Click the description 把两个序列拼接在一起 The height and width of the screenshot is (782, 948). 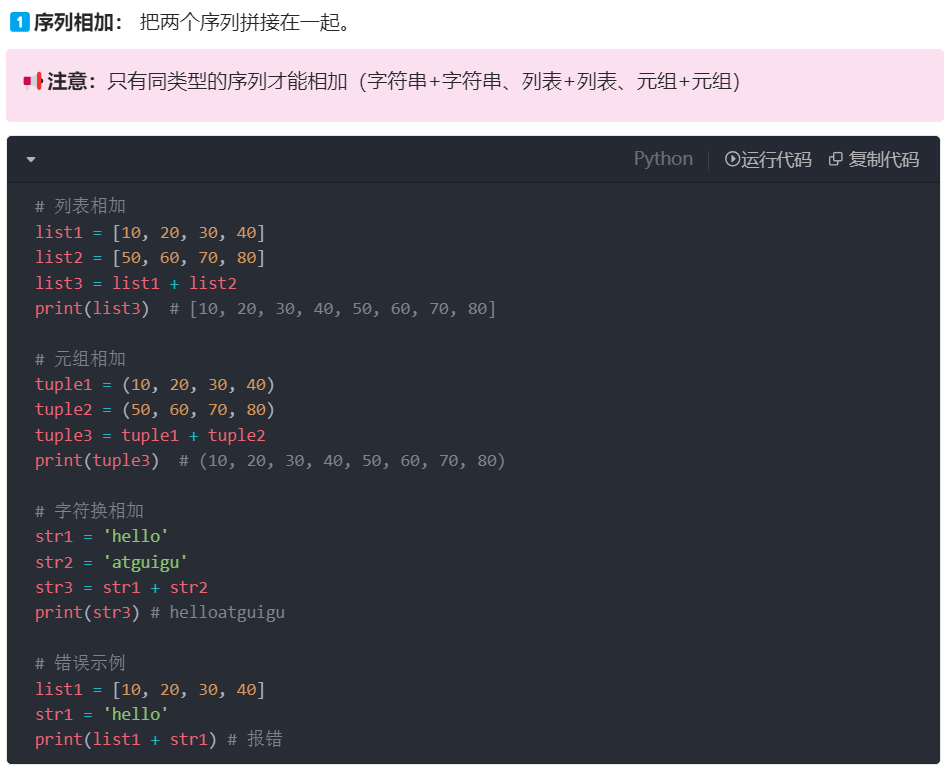pos(245,23)
